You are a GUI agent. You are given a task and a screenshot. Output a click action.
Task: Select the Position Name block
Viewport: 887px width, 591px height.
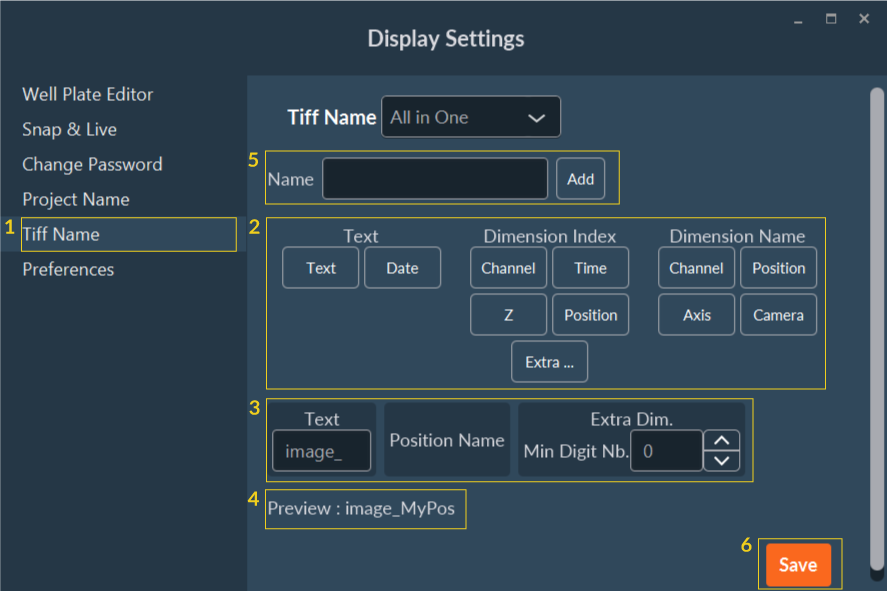click(x=447, y=440)
